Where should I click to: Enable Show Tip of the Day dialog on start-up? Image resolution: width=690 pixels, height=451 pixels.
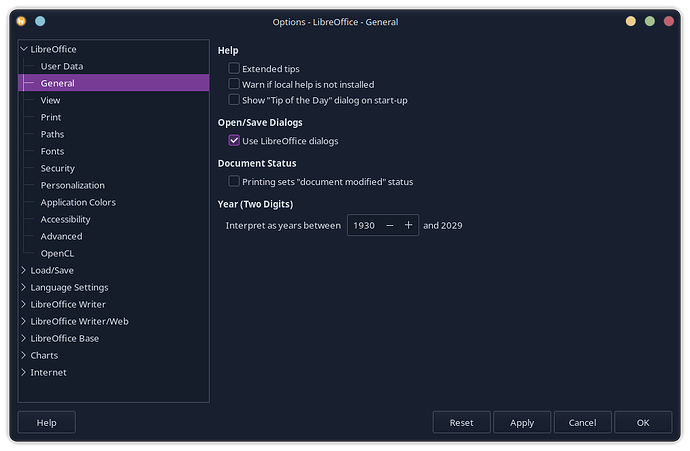point(234,99)
